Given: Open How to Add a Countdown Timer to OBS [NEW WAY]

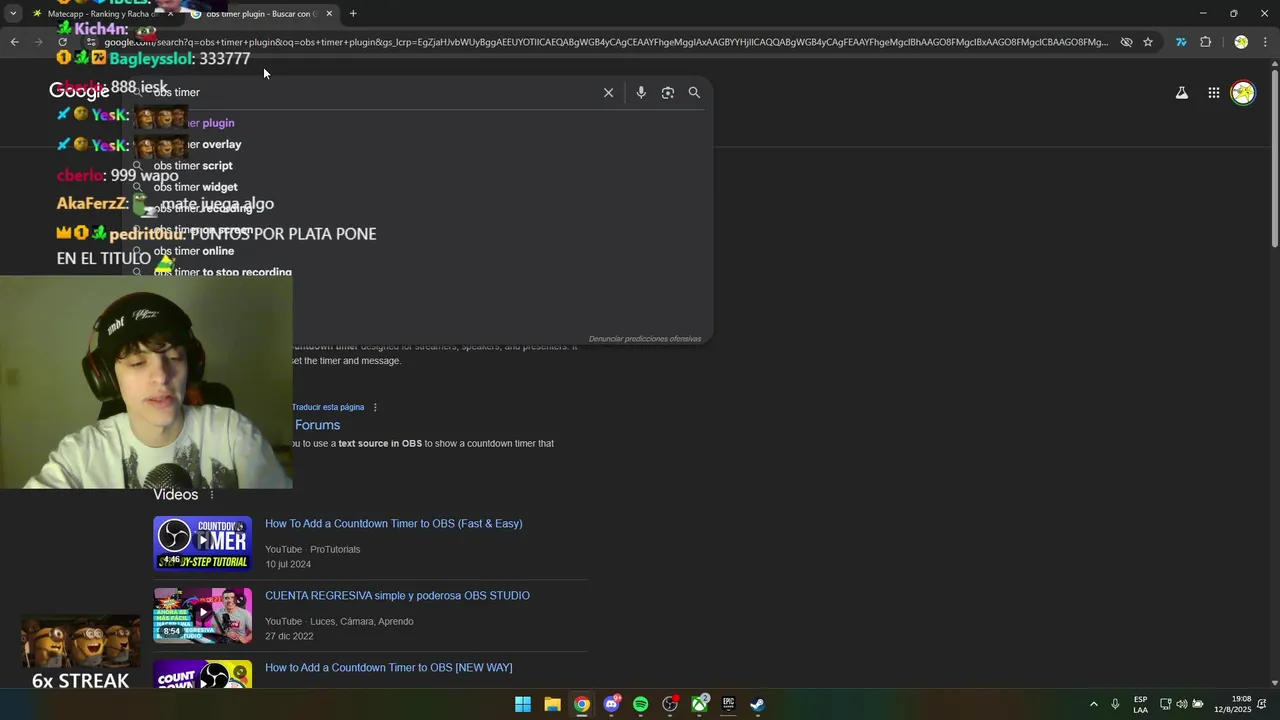Looking at the screenshot, I should click(388, 668).
